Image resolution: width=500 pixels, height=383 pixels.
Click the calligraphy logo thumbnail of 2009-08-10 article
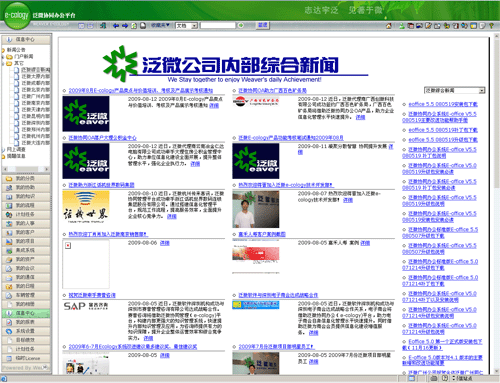tap(86, 207)
